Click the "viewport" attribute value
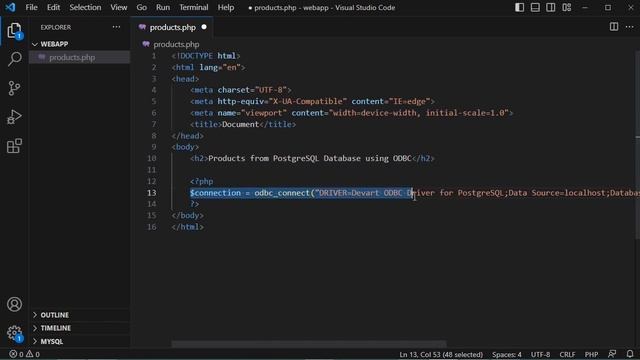This screenshot has width=640, height=360. point(264,113)
